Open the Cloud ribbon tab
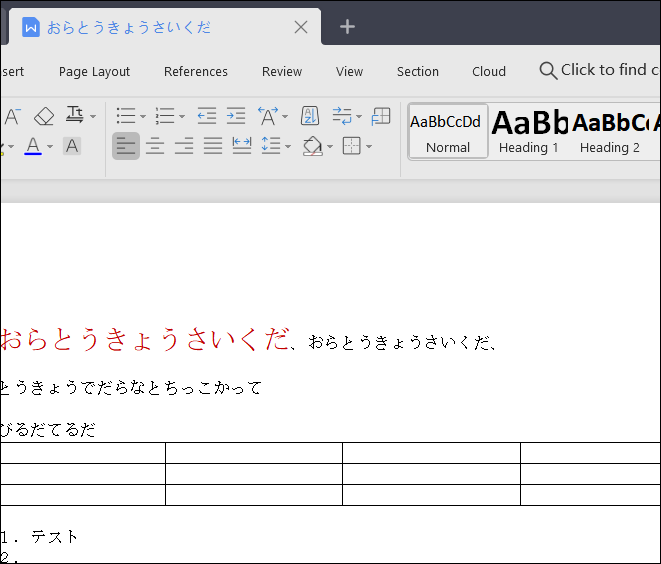This screenshot has height=564, width=661. (x=489, y=72)
